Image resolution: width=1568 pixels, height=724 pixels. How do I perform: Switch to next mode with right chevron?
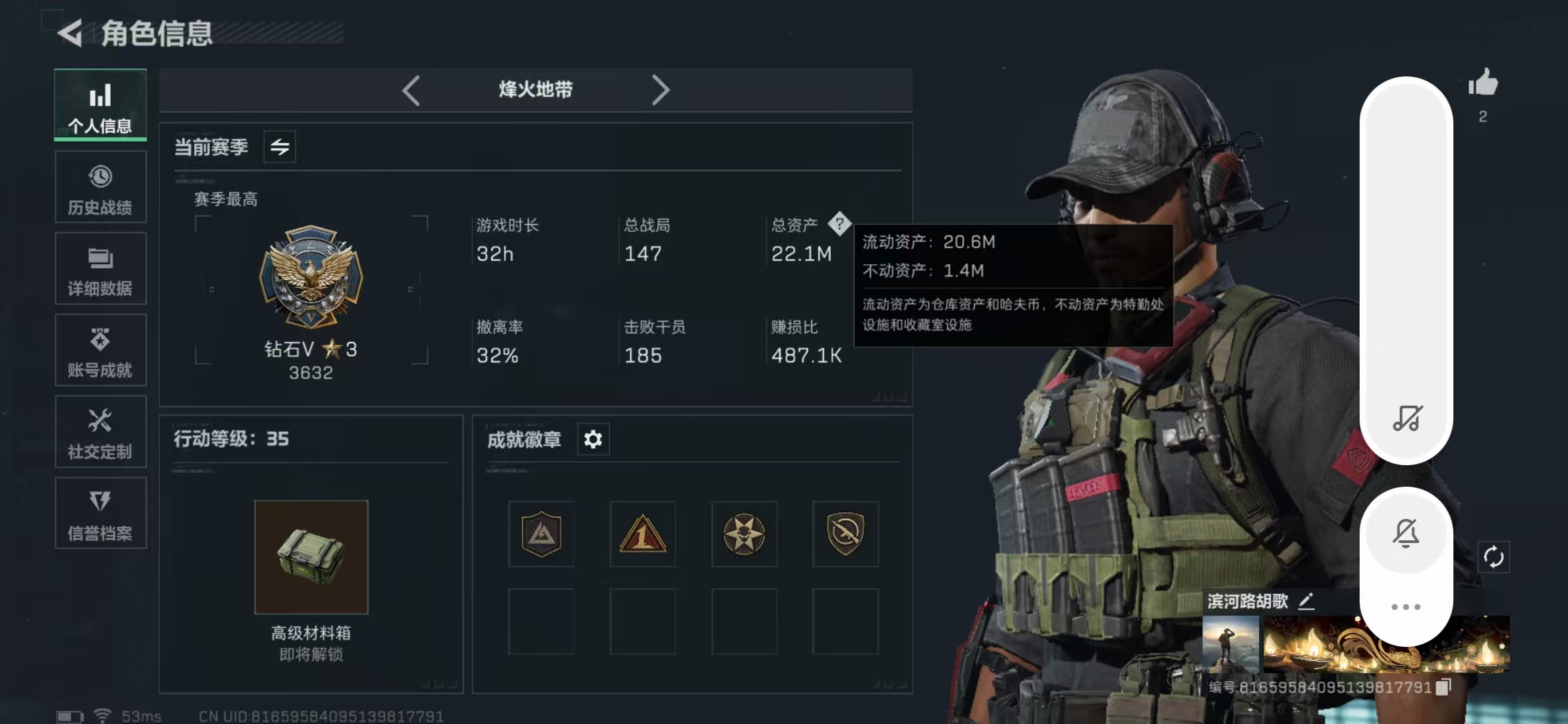pyautogui.click(x=661, y=90)
